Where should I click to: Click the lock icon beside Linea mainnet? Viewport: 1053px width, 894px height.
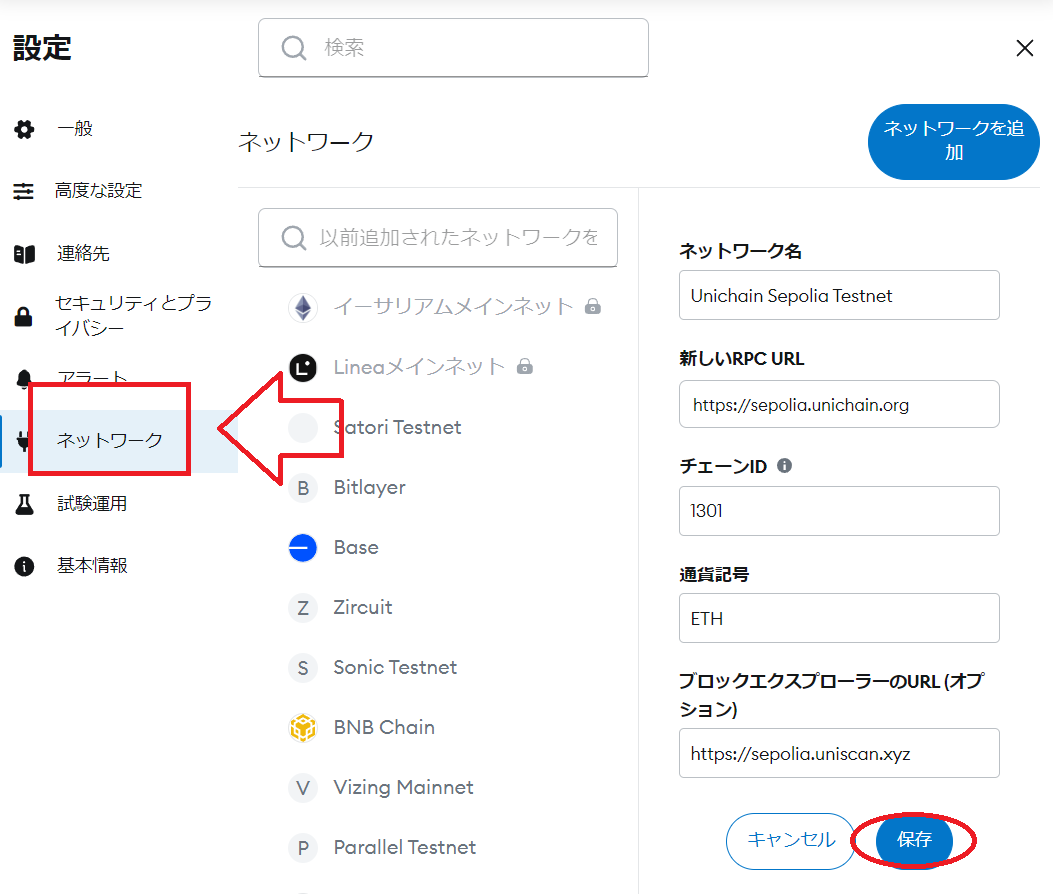pyautogui.click(x=524, y=367)
